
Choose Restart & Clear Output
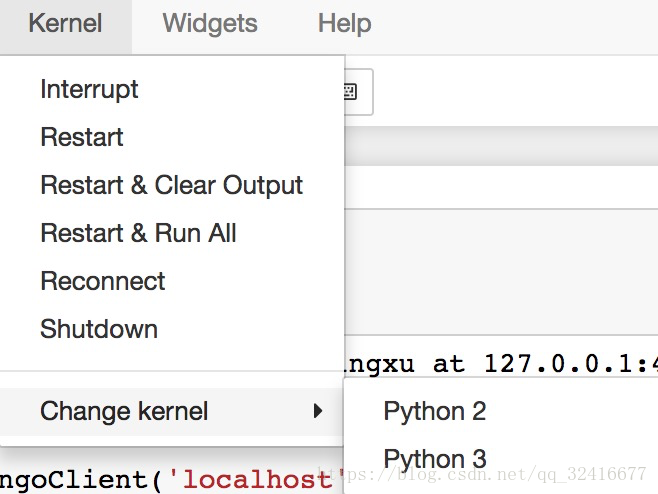click(172, 185)
